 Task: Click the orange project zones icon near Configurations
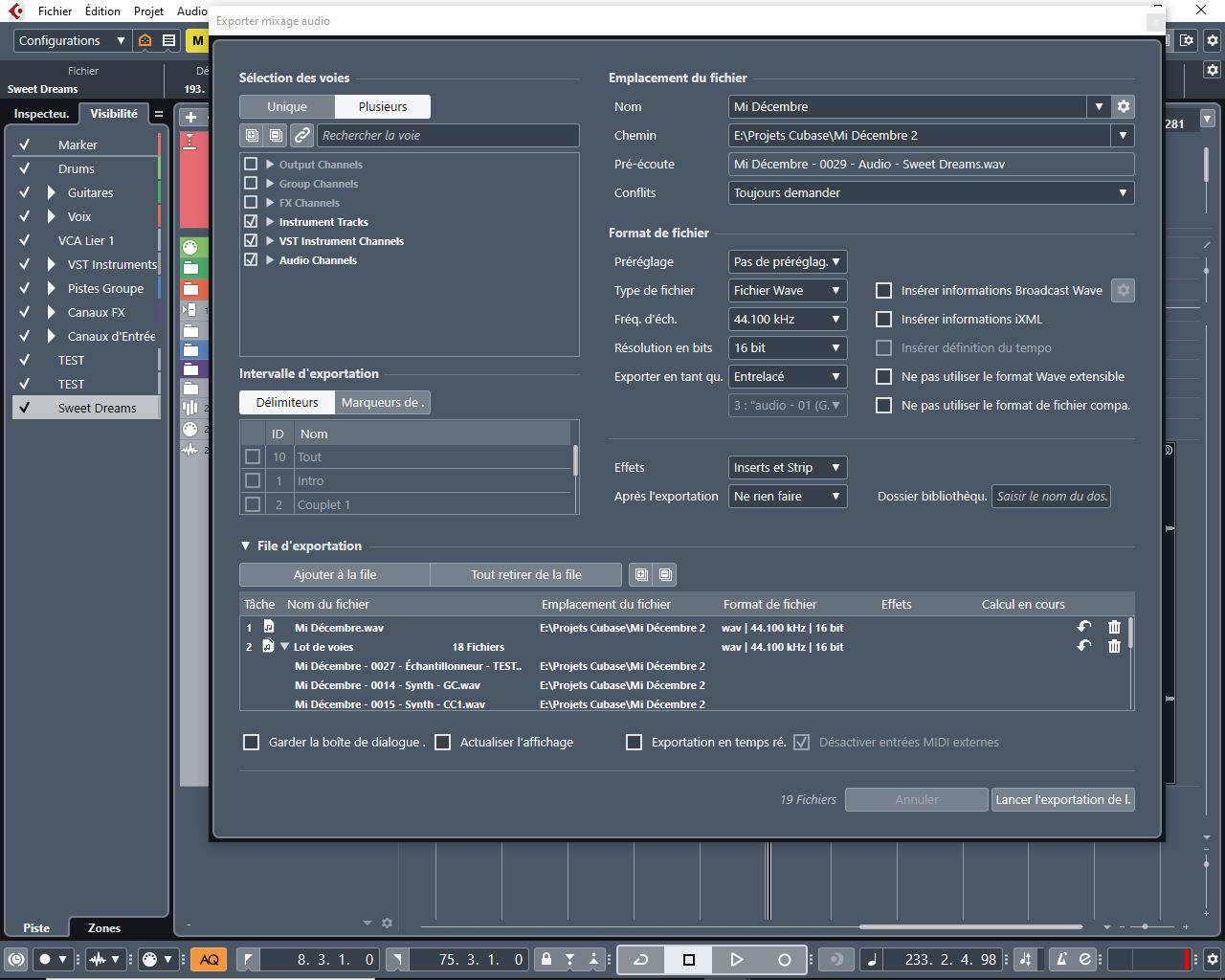pyautogui.click(x=145, y=40)
